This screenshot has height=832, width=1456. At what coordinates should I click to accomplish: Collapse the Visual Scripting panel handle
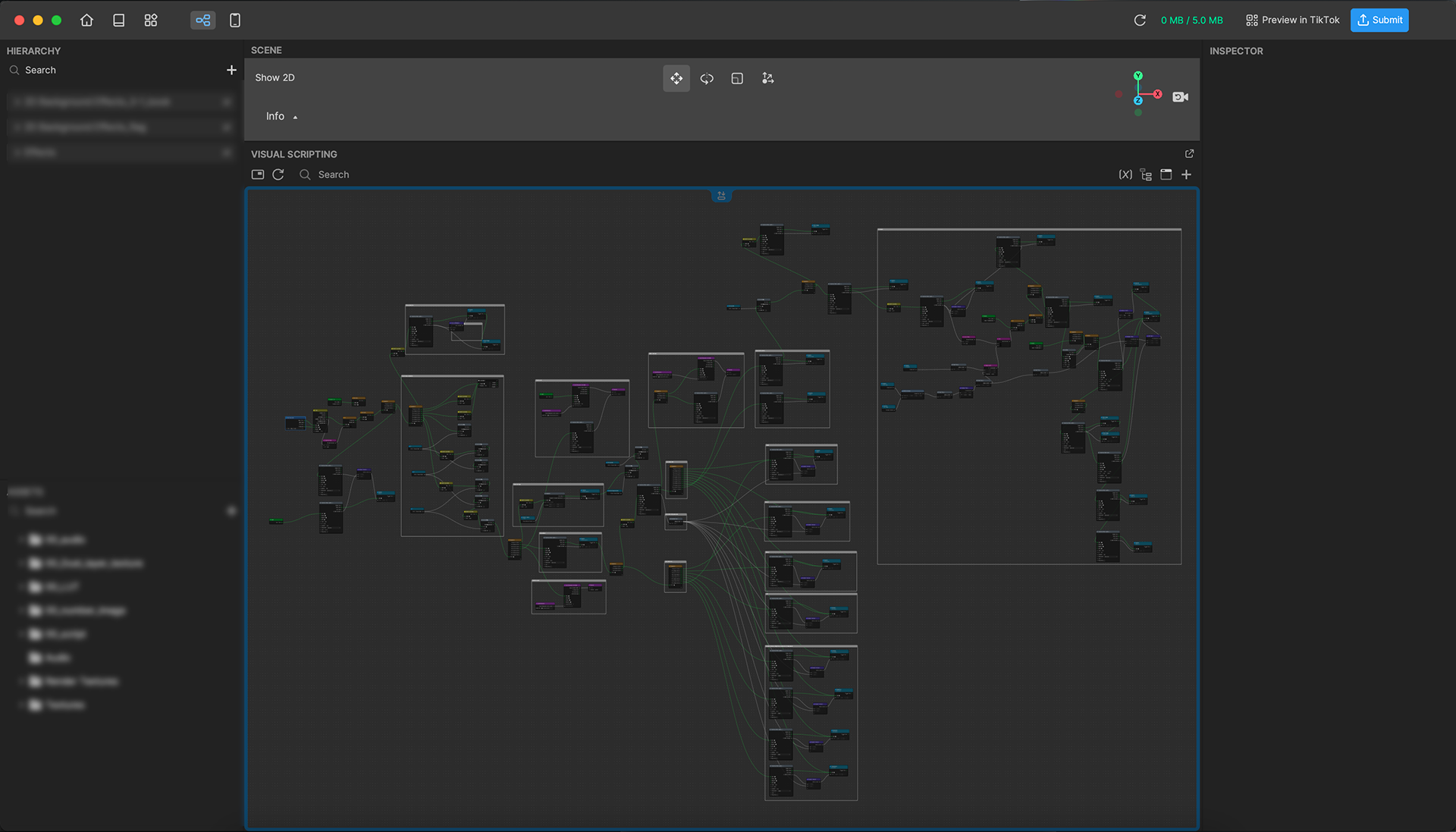[x=721, y=196]
